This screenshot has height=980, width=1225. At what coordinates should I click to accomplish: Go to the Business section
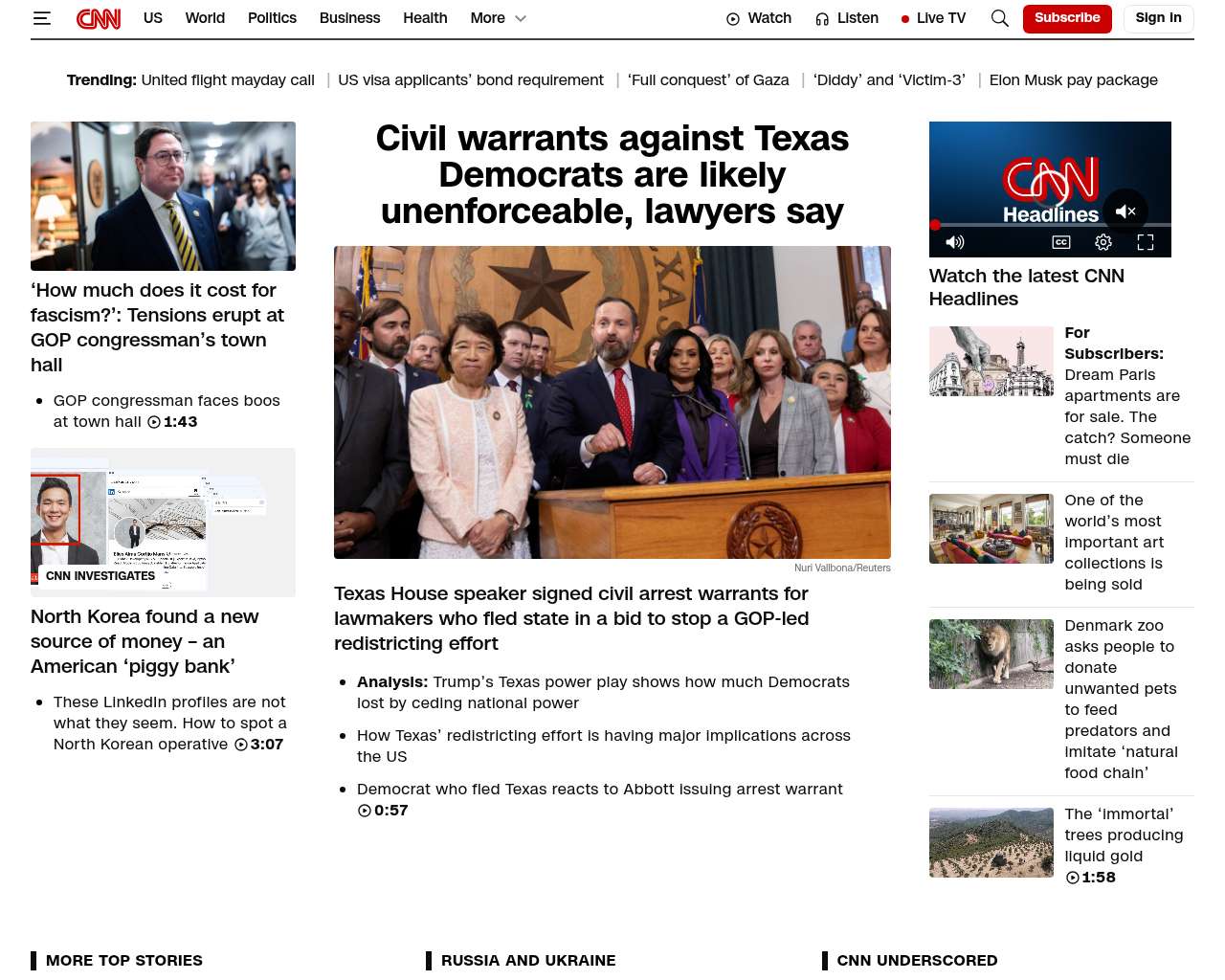(349, 18)
